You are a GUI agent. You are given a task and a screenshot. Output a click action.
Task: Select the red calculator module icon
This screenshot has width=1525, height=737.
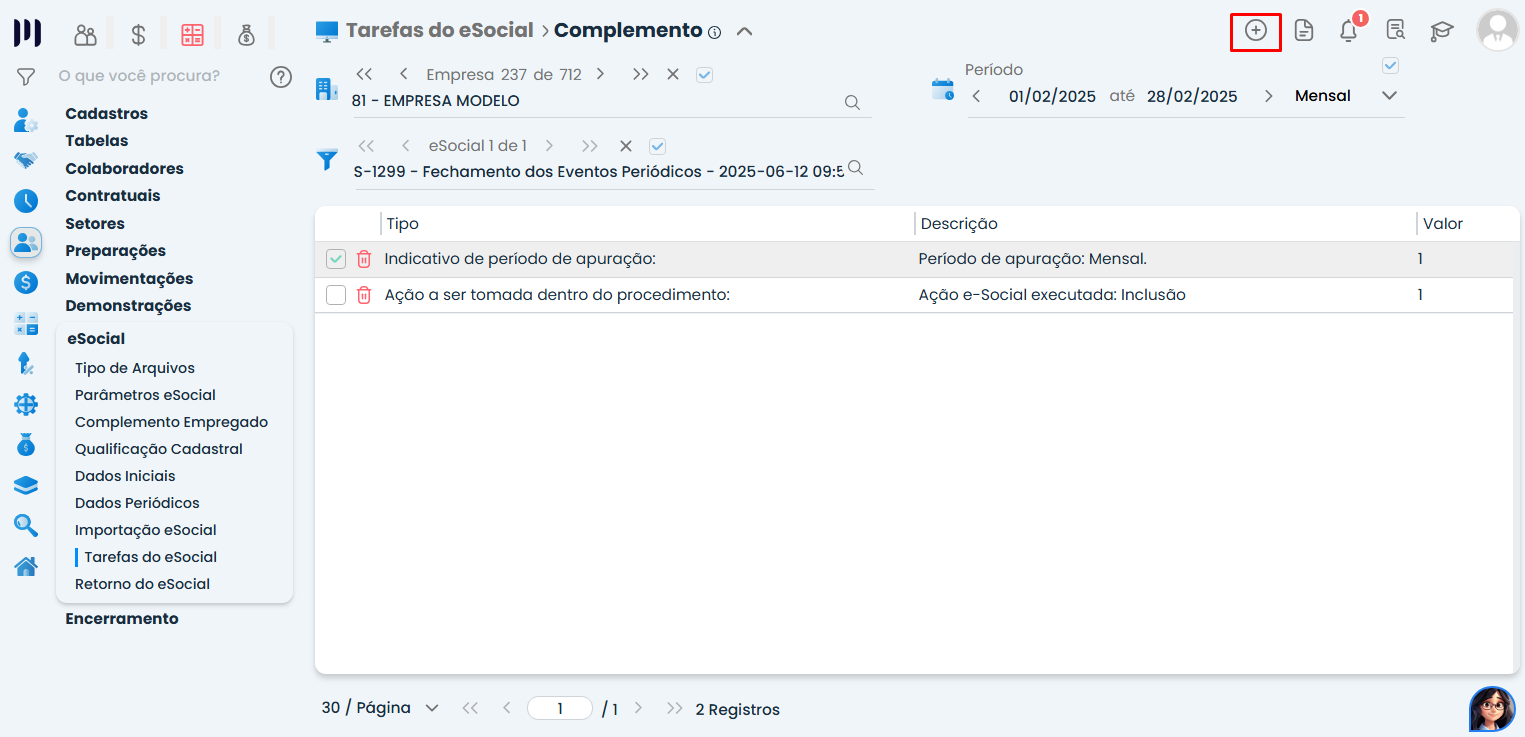coord(192,35)
